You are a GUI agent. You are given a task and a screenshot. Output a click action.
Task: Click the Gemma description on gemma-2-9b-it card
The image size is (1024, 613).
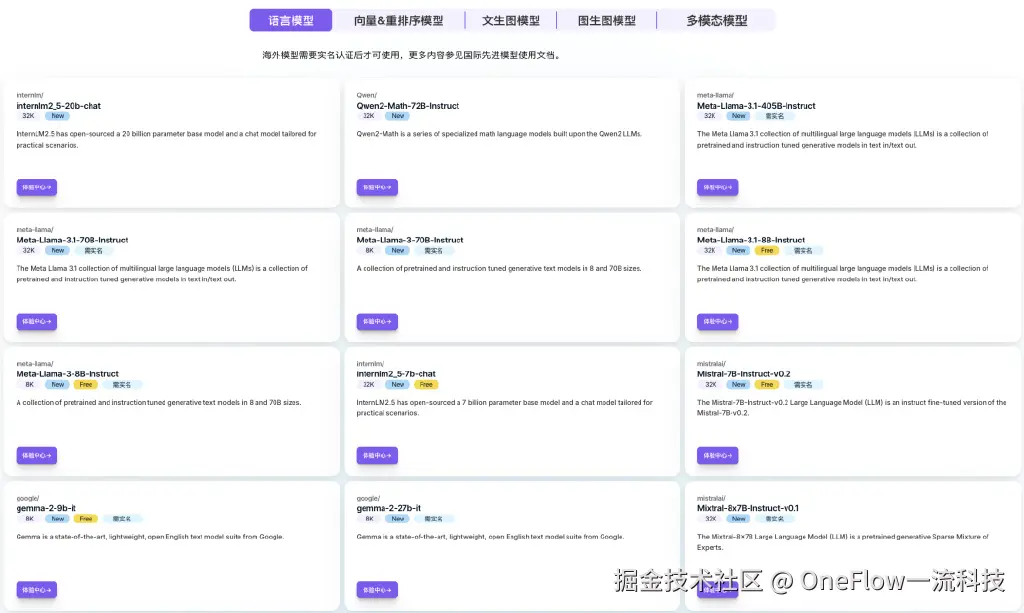(x=150, y=537)
